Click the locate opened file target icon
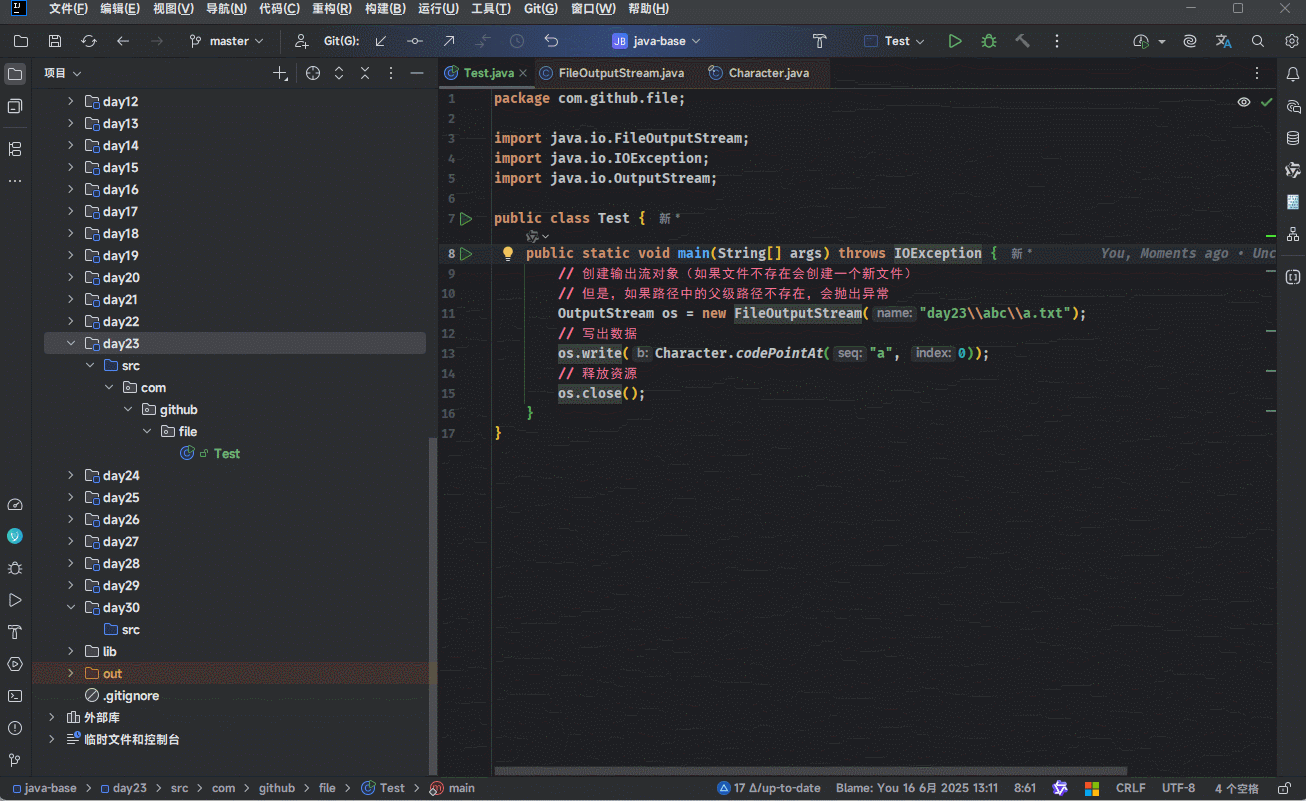The width and height of the screenshot is (1306, 801). pyautogui.click(x=313, y=73)
